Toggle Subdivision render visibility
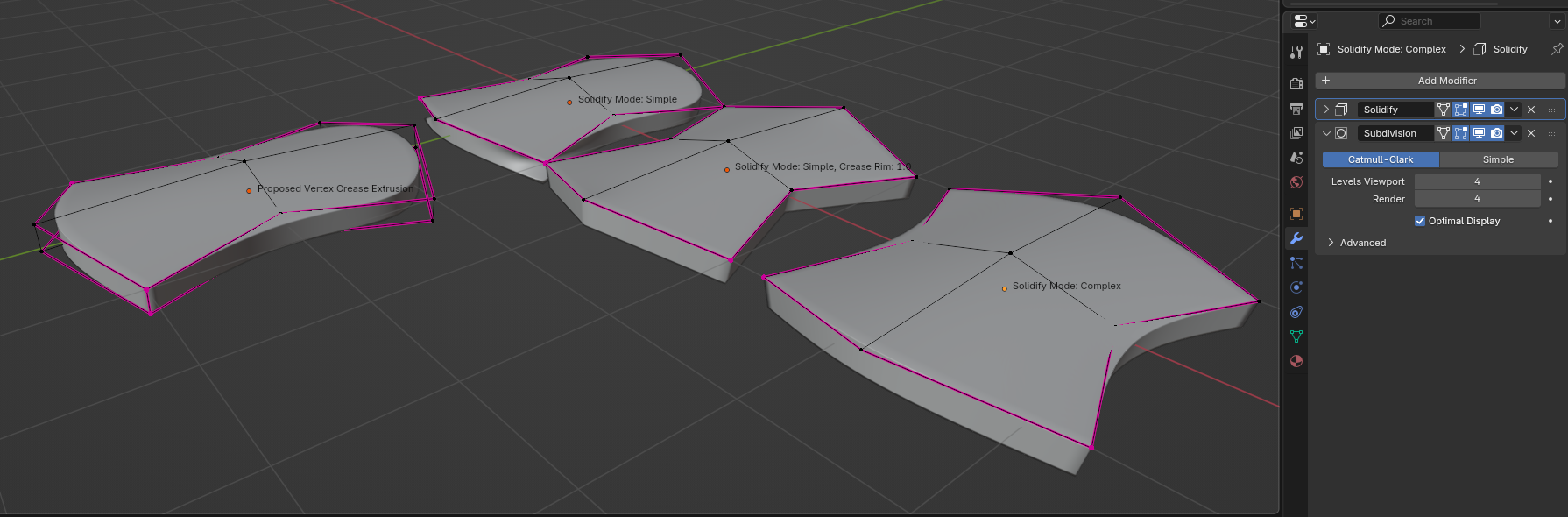Image resolution: width=1568 pixels, height=517 pixels. click(1496, 133)
